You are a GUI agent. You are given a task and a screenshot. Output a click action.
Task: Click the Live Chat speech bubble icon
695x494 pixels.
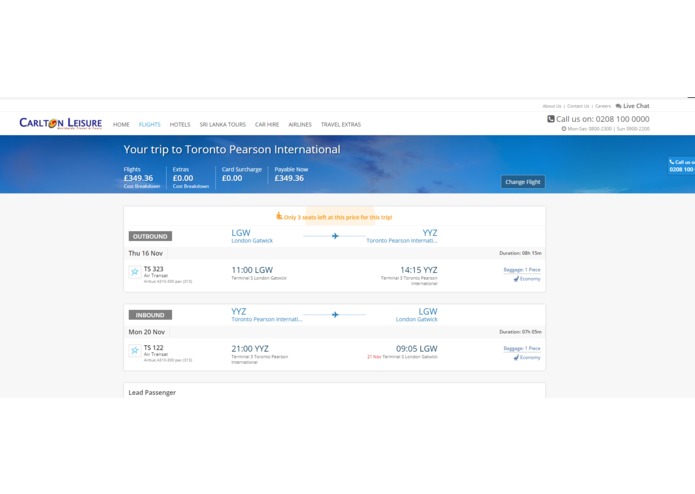(618, 106)
